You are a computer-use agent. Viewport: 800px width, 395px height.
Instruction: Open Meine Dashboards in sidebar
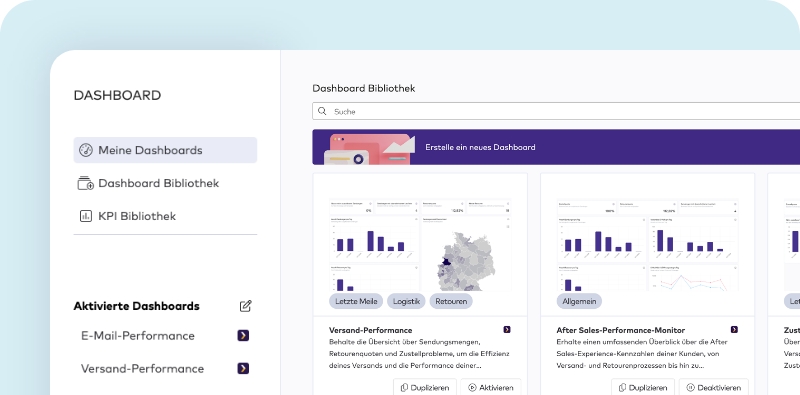coord(165,150)
